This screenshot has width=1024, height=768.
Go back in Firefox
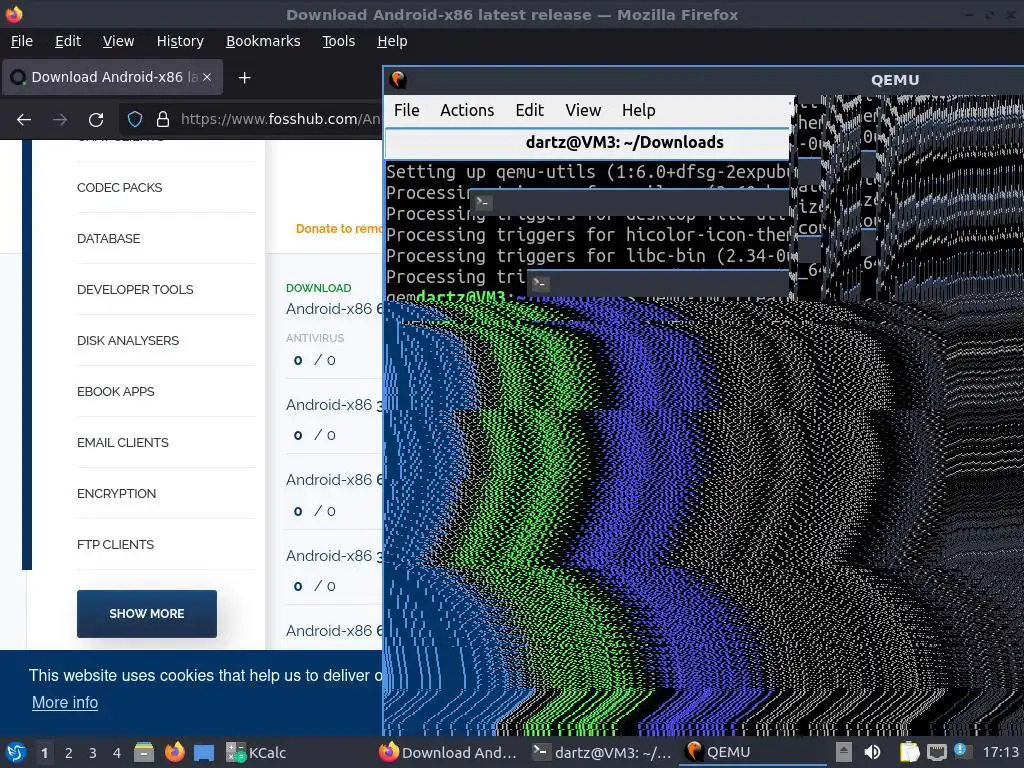[x=24, y=120]
